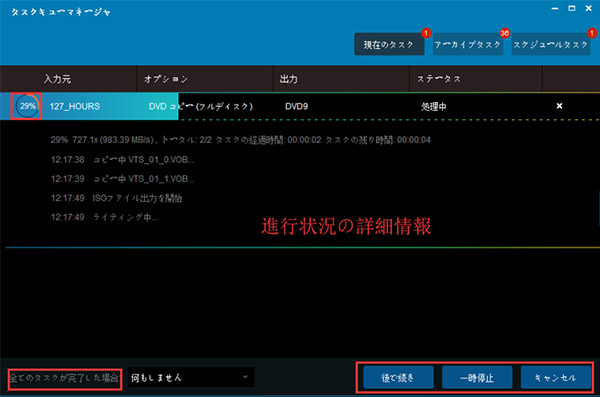Switch to スケジュールタスク tab
The width and height of the screenshot is (600, 397).
point(551,44)
